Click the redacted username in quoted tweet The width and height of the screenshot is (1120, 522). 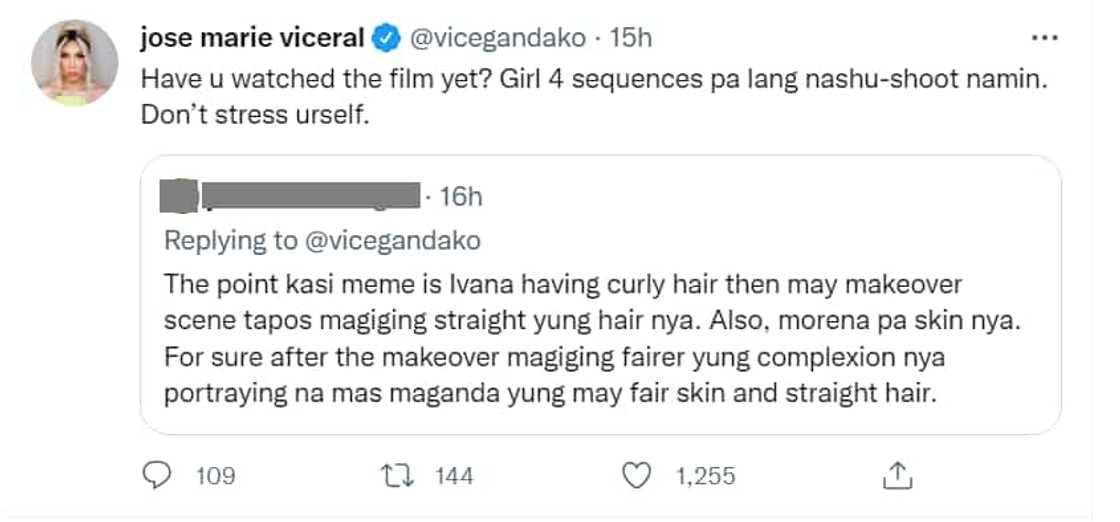(x=308, y=196)
